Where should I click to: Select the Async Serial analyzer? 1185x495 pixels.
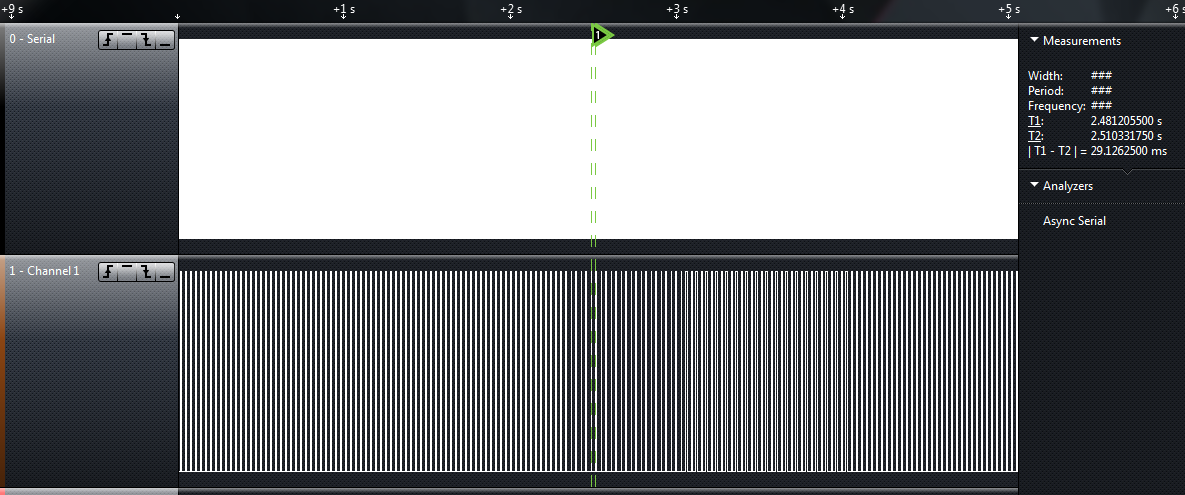1074,221
